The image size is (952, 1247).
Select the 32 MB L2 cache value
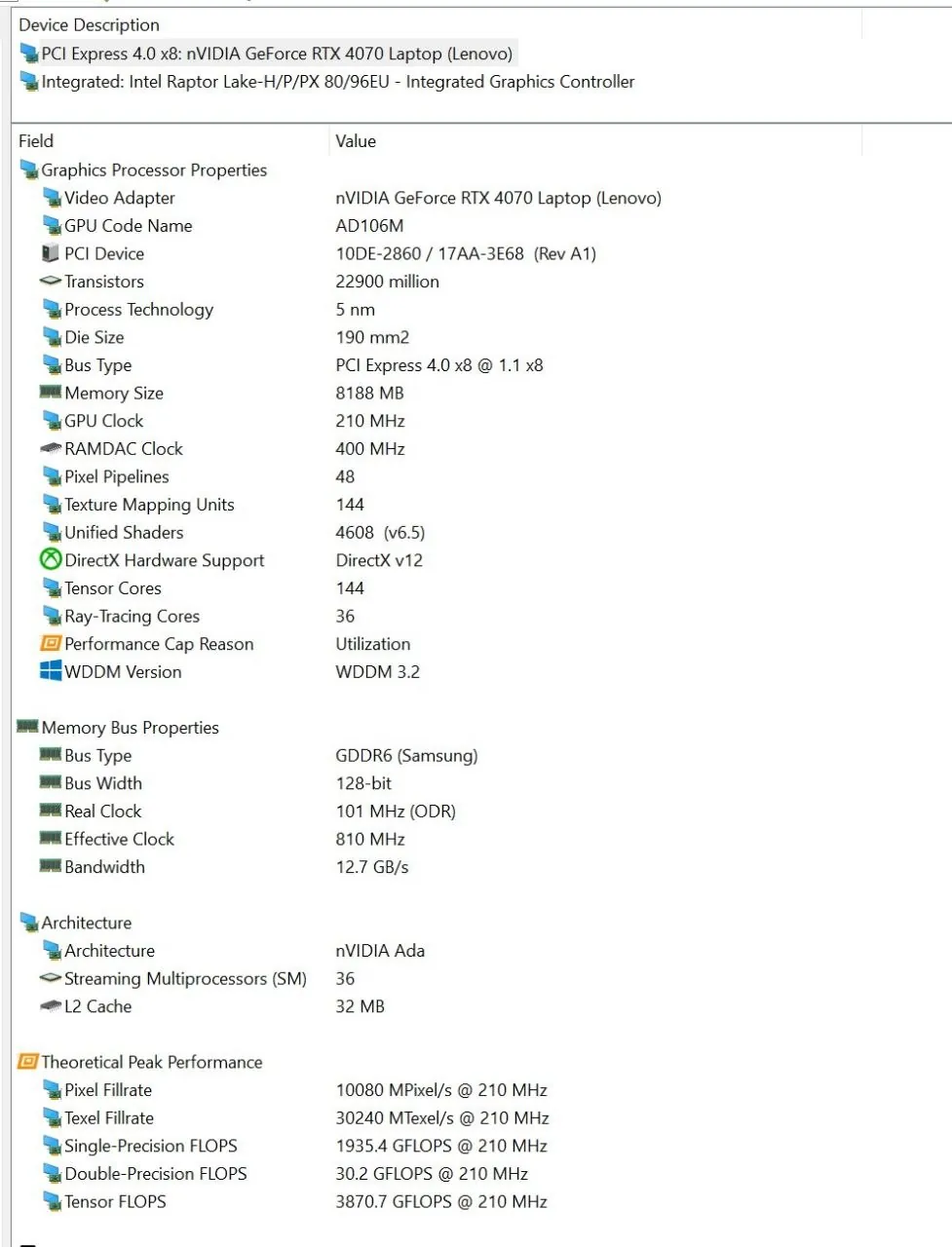[360, 1006]
